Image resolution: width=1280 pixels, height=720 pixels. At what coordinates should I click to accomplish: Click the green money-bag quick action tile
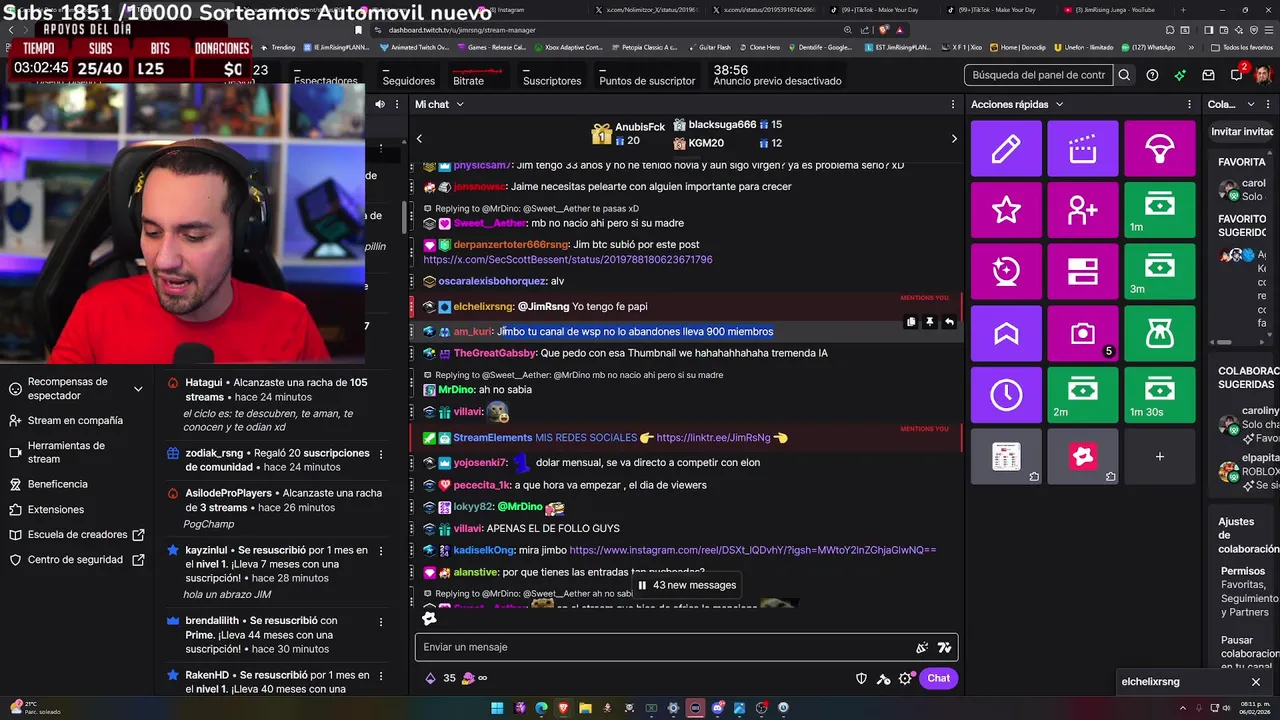1159,333
